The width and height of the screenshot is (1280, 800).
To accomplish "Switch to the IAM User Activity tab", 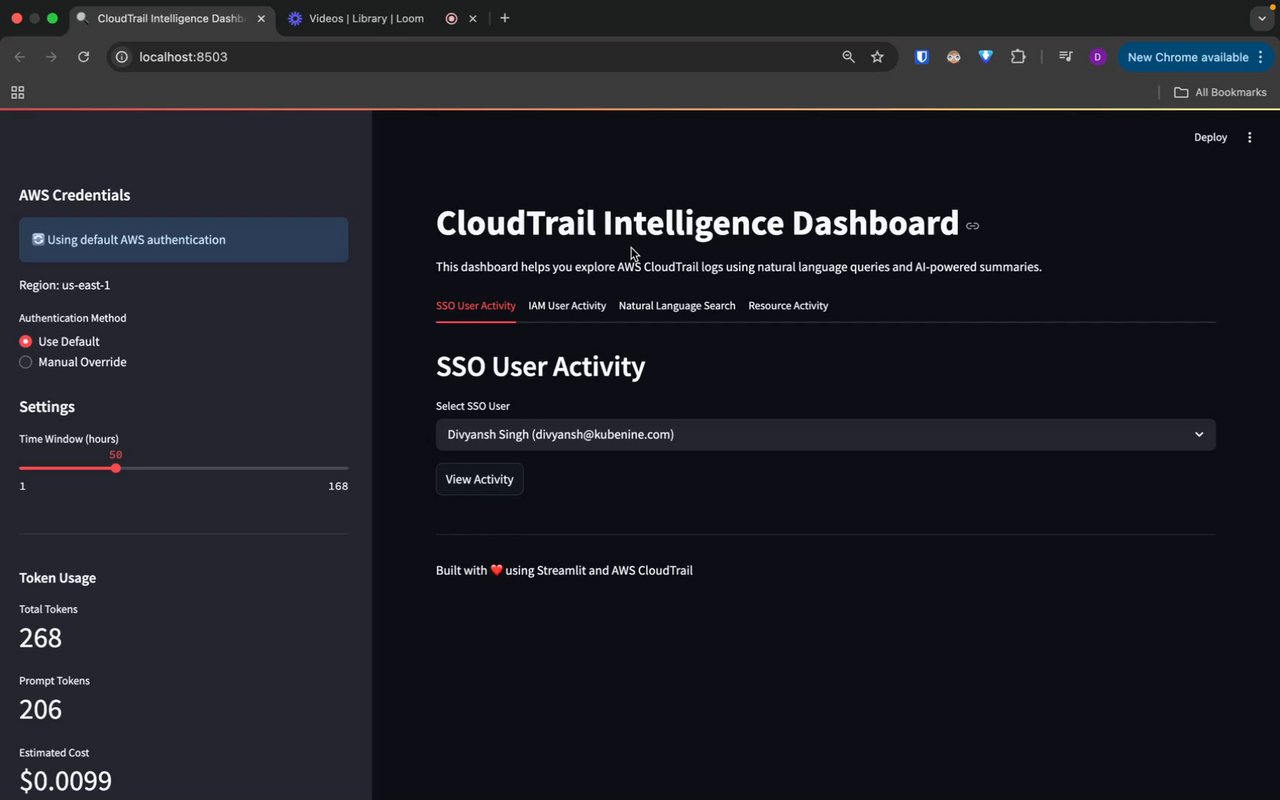I will (567, 306).
